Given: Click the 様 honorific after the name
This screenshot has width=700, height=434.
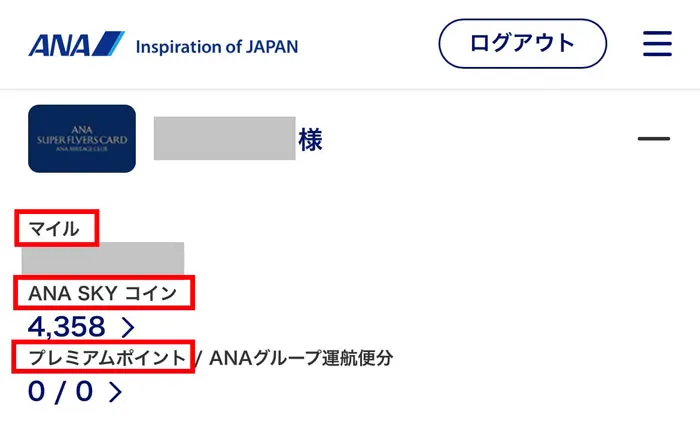Looking at the screenshot, I should 310,139.
